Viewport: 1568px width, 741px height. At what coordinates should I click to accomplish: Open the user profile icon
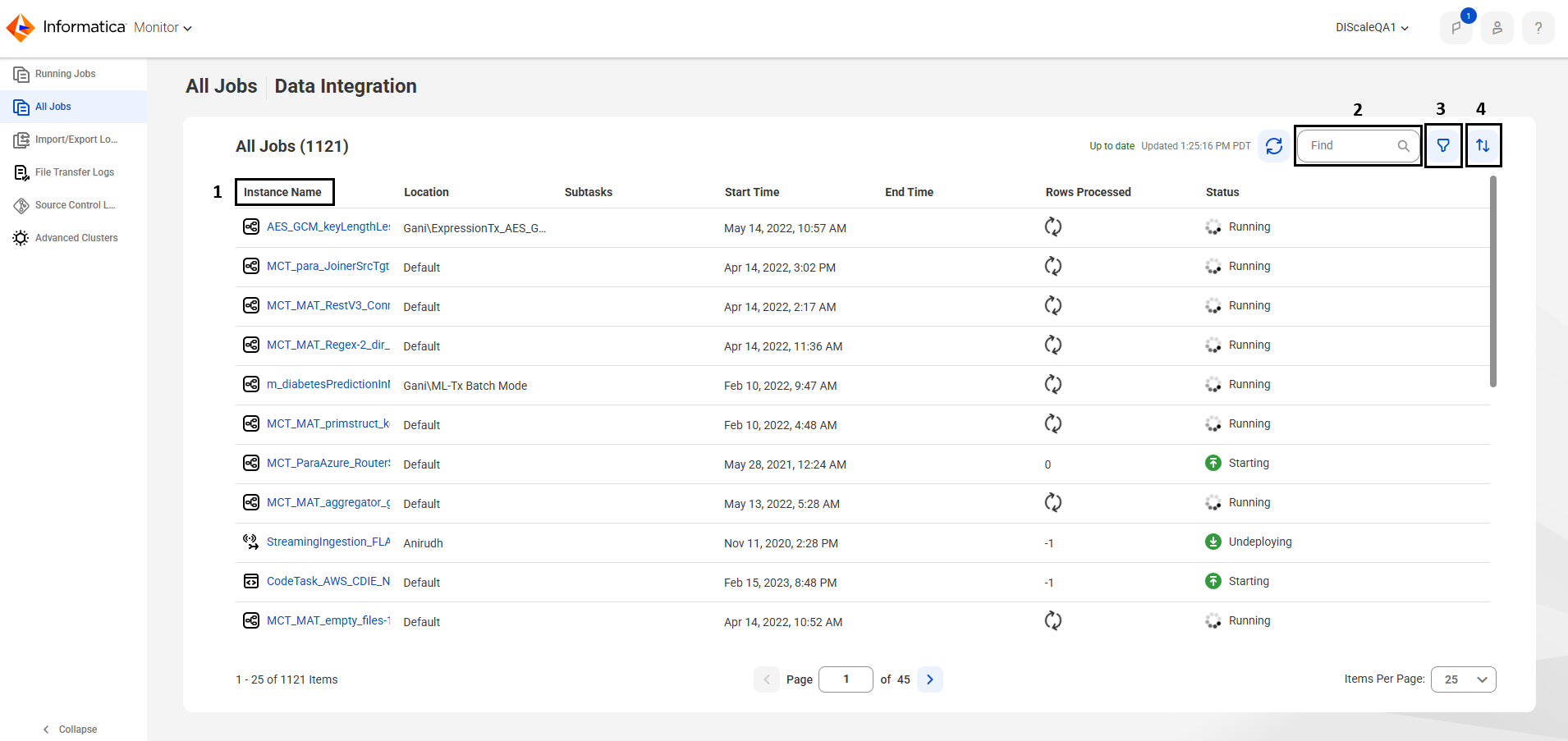coord(1497,28)
